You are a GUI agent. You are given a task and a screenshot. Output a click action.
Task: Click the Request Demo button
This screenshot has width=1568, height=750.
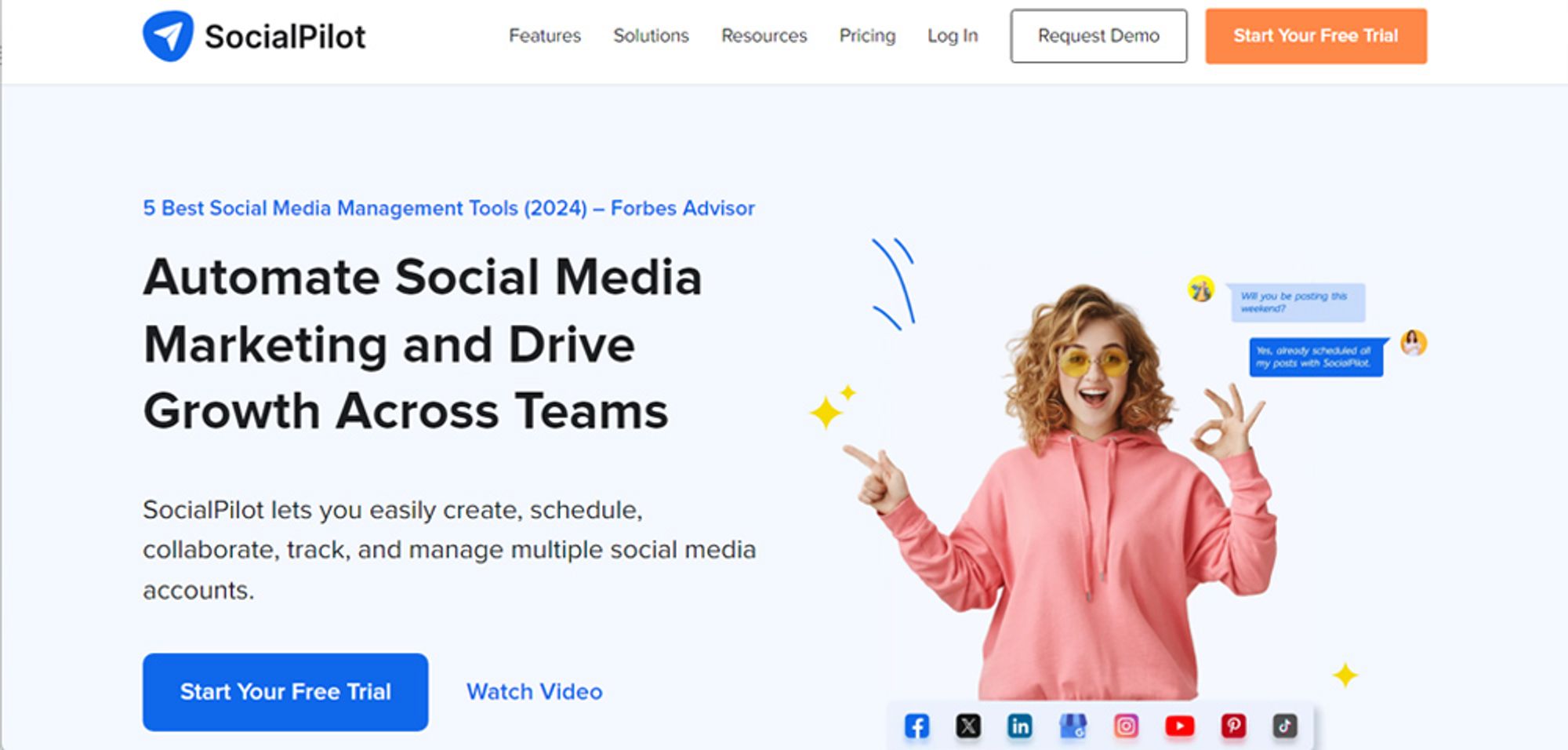(1098, 36)
